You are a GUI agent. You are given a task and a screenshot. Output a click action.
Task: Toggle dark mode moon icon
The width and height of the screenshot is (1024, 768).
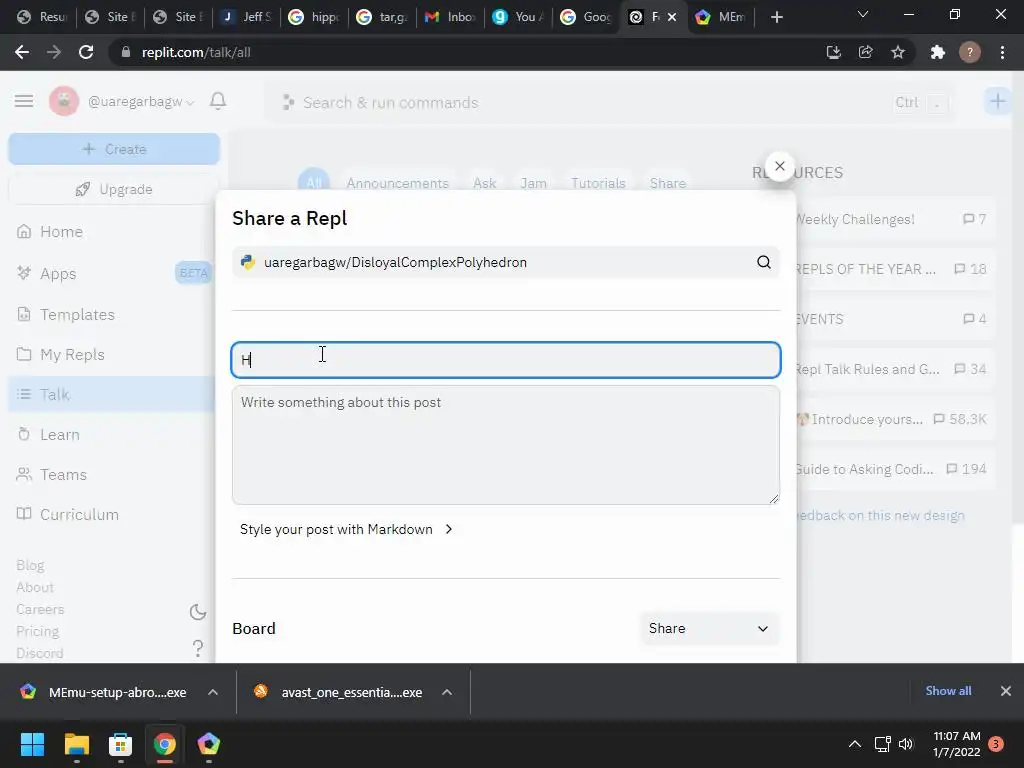pos(197,612)
